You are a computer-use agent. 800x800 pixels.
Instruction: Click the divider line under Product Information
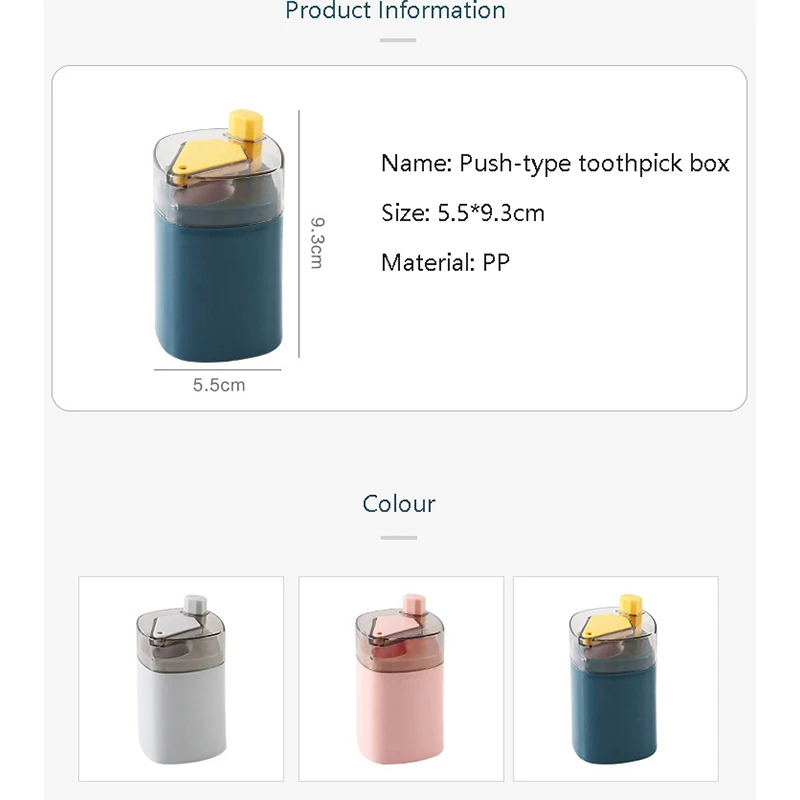click(398, 41)
